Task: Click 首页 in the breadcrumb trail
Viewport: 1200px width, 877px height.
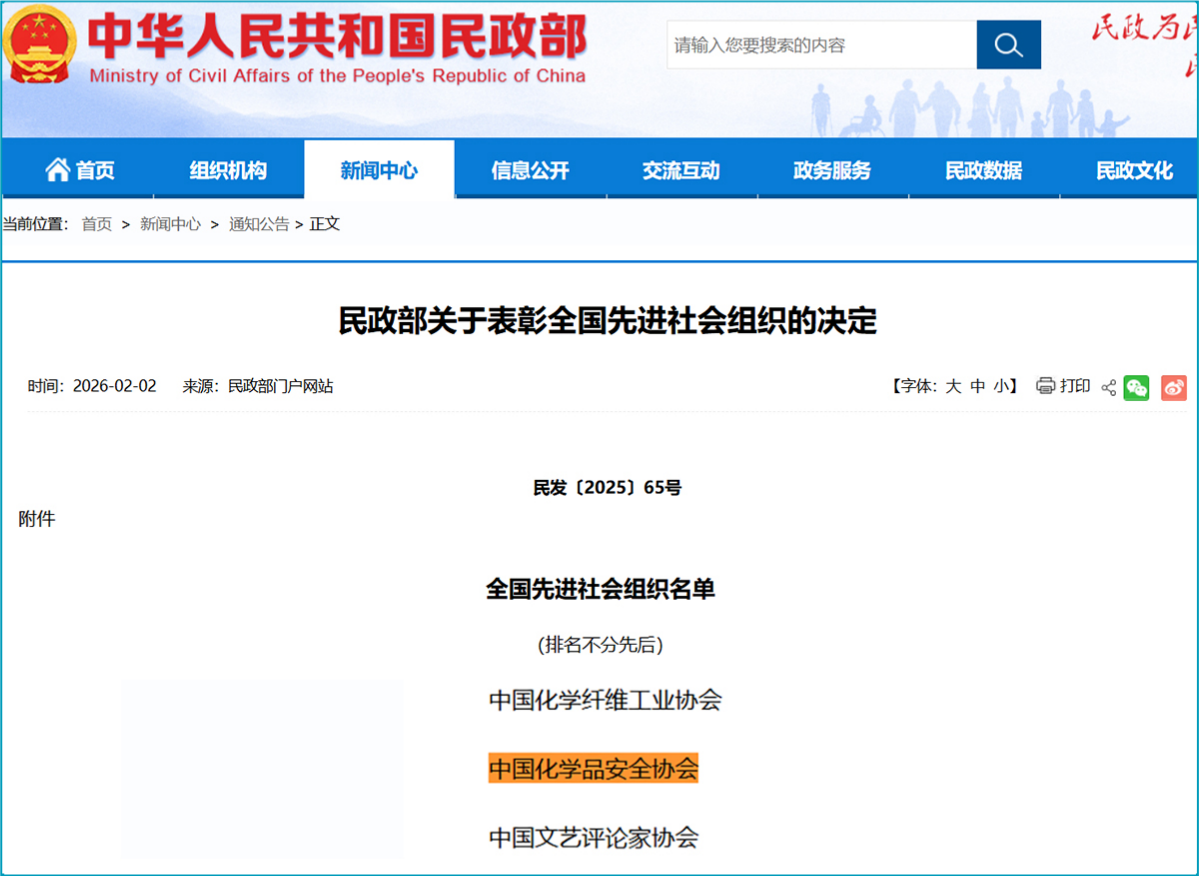Action: (97, 224)
